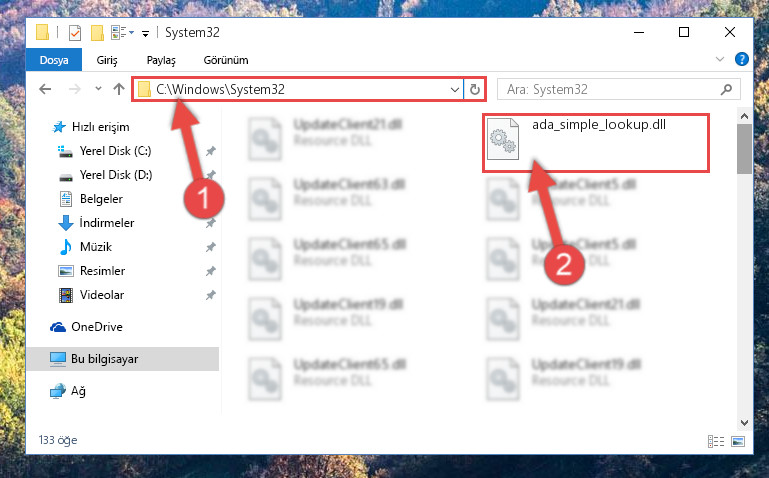Viewport: 769px width, 478px height.
Task: Select OneDrive in navigation pane
Action: coord(97,327)
